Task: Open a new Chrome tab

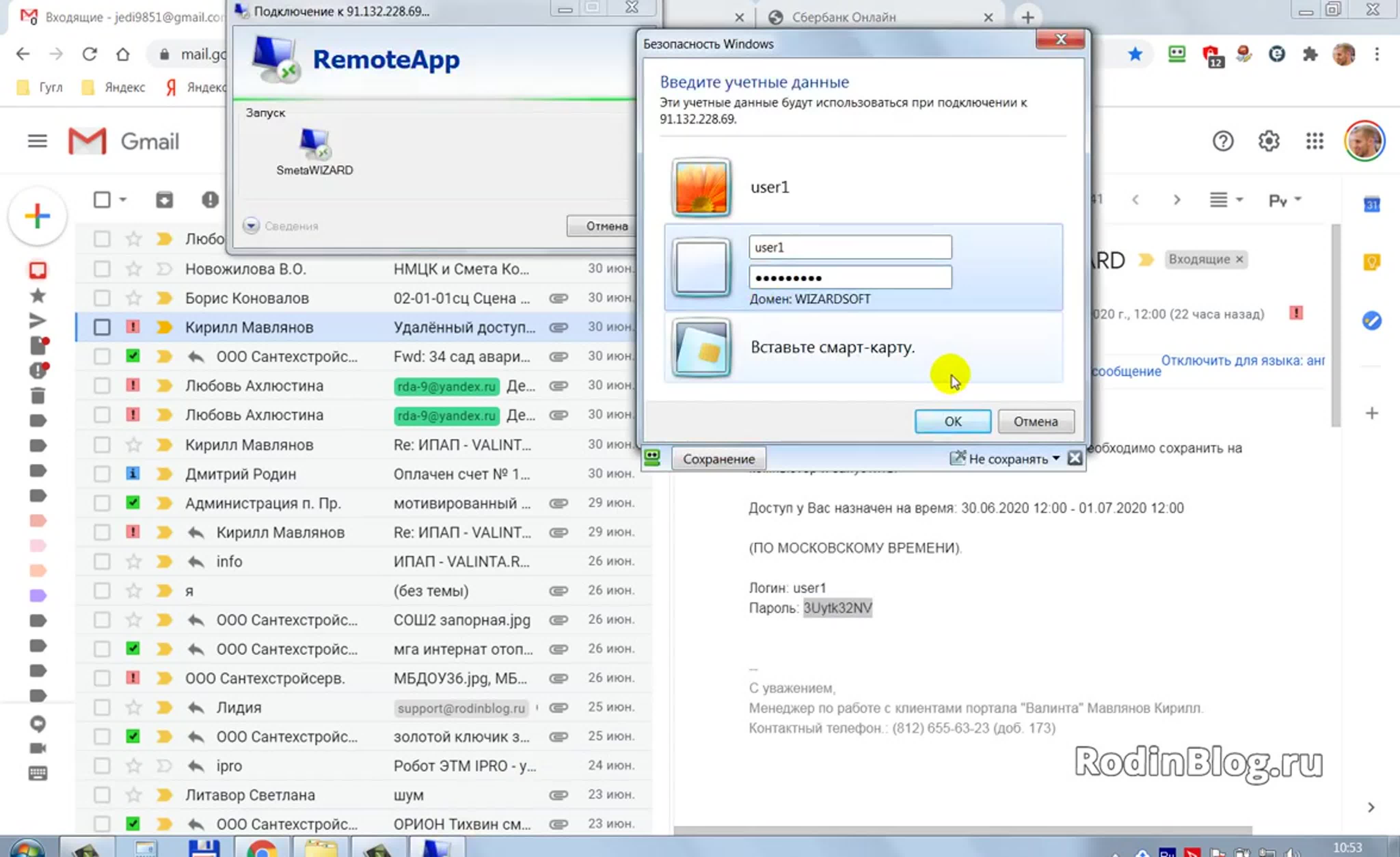Action: coord(1027,18)
